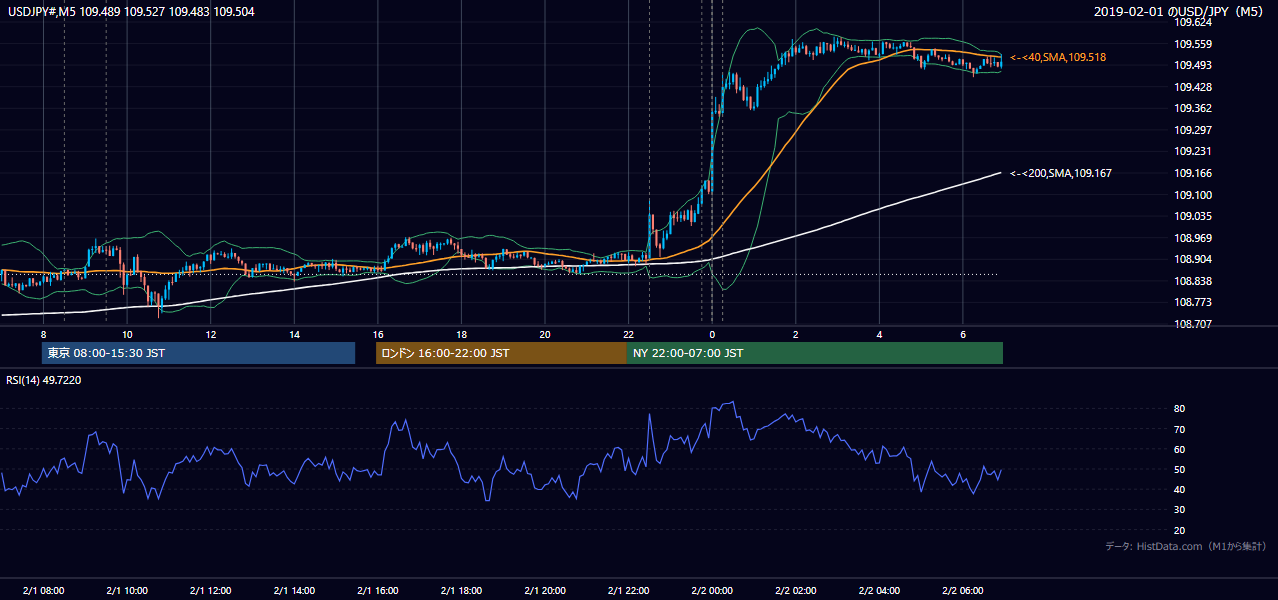This screenshot has width=1278, height=600.
Task: Click price axis value 109.166
Action: (1194, 173)
